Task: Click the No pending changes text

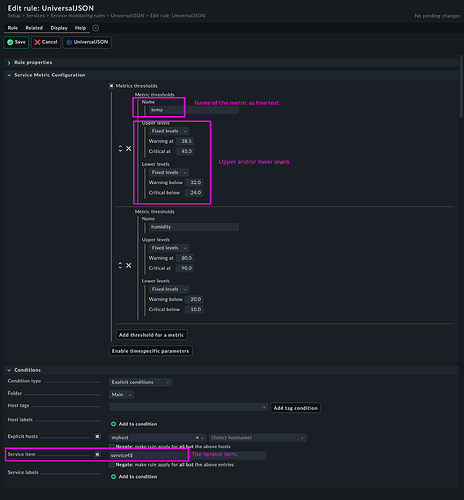Action: 437,16
